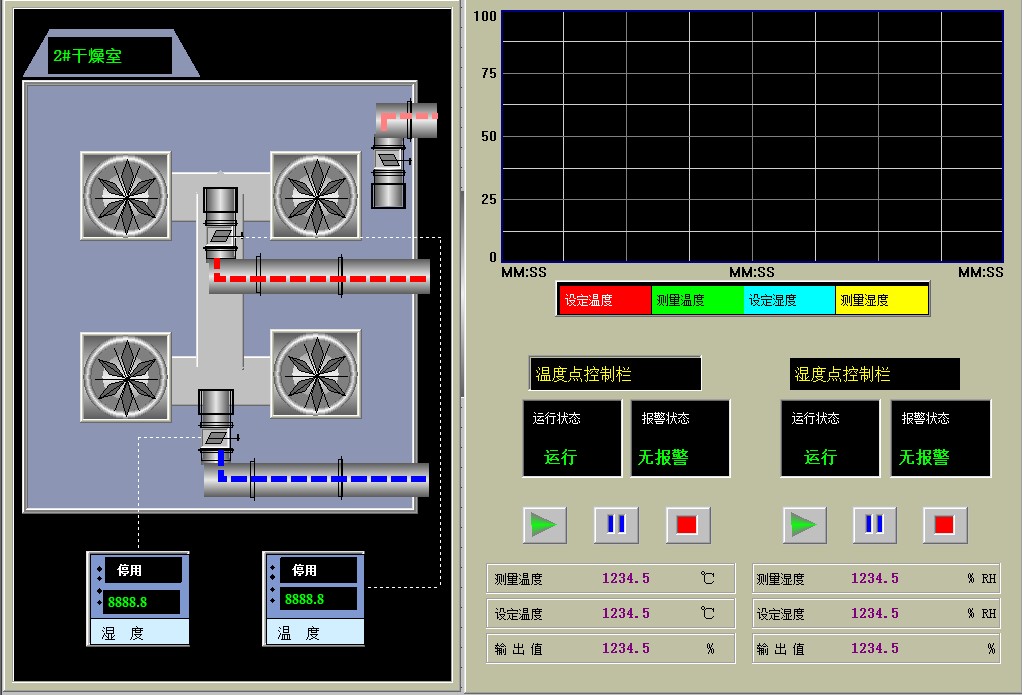Pause the humidity point control
The image size is (1022, 695).
875,525
